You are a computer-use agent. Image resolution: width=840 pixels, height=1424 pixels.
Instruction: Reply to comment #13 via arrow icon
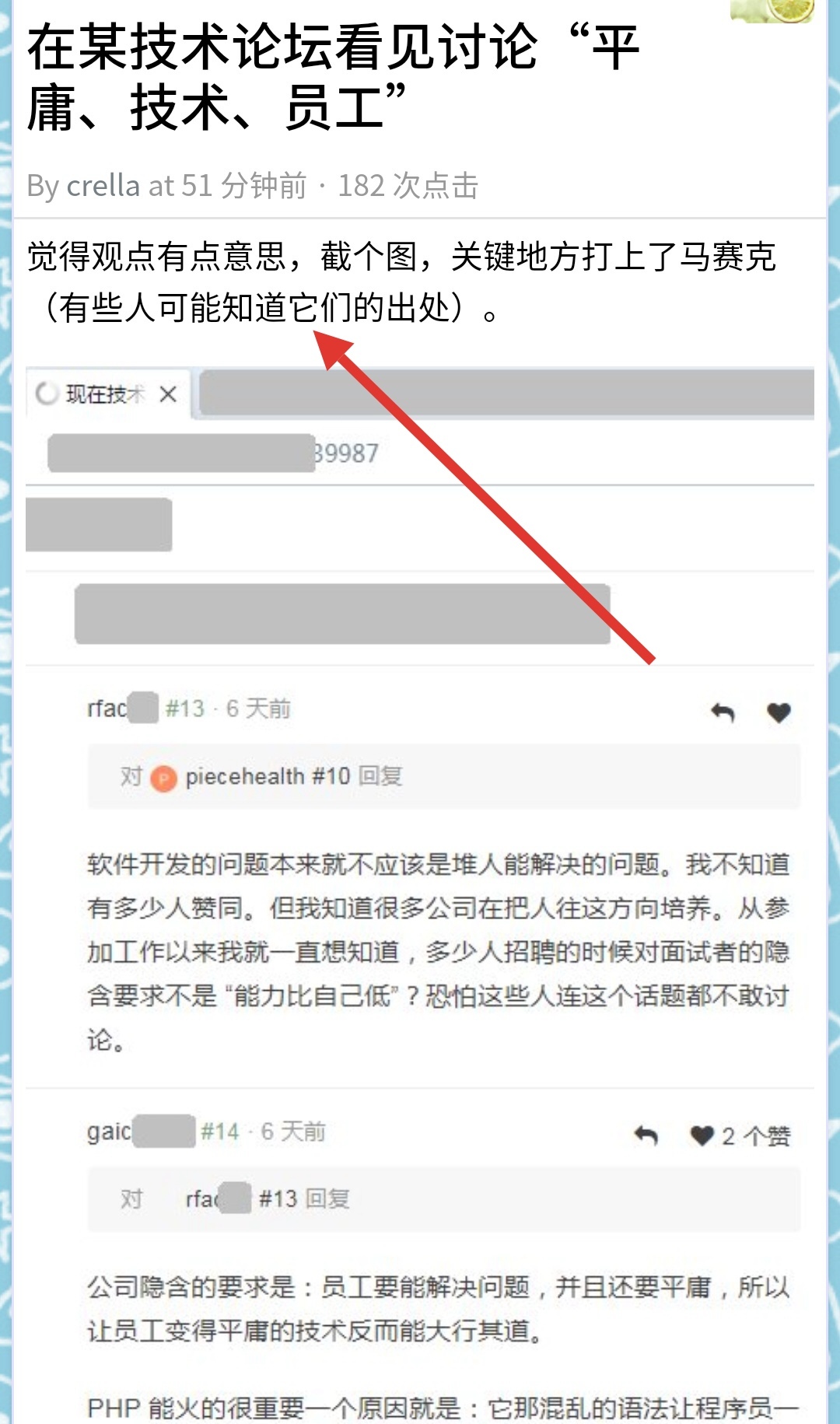723,712
